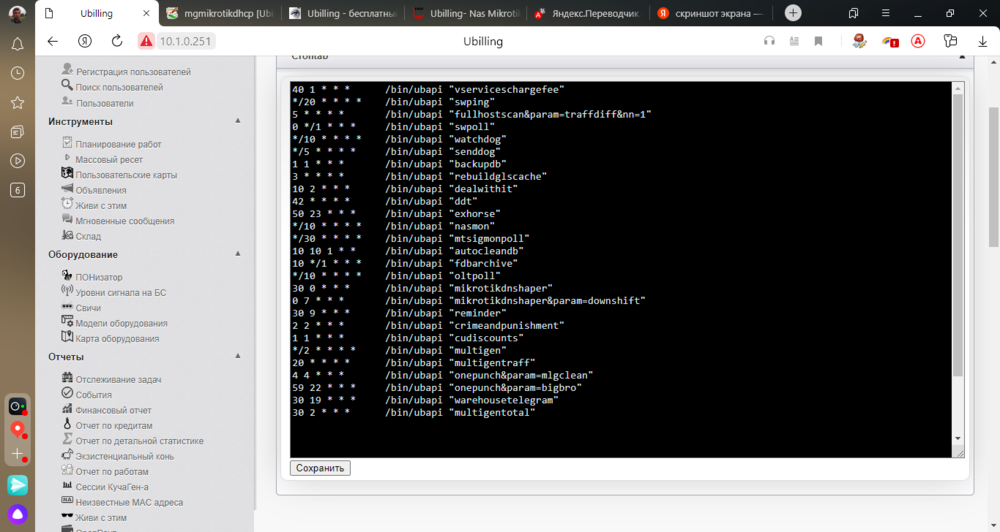Click the headphones read-aloud icon
Image resolution: width=1000 pixels, height=532 pixels.
coord(769,41)
